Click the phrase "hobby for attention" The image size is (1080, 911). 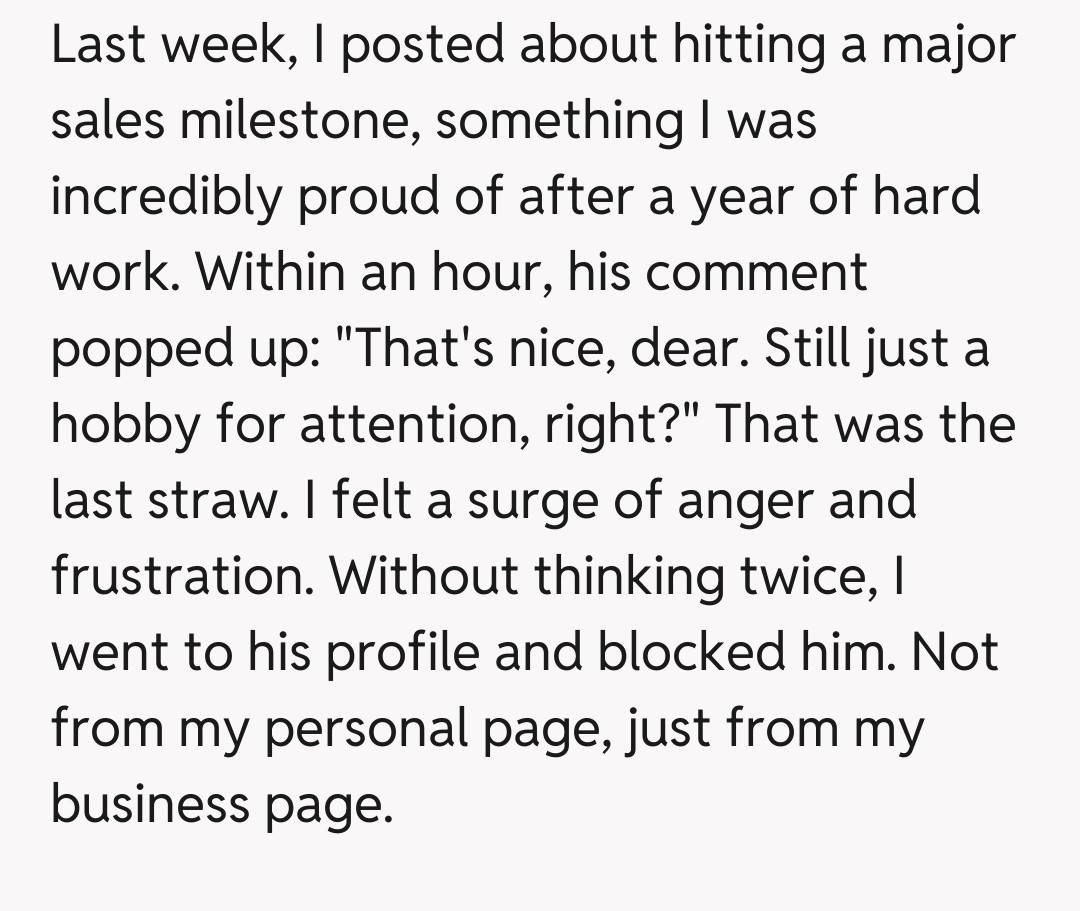click(290, 423)
